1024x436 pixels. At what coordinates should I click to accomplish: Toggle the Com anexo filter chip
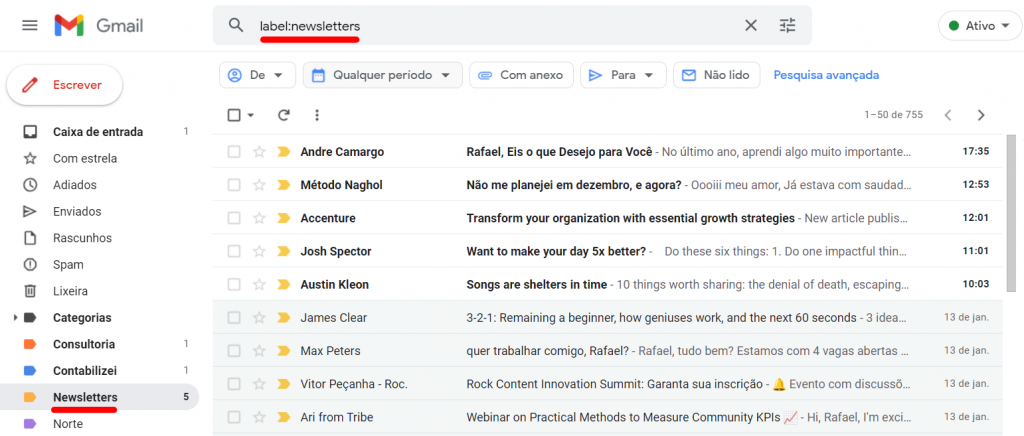click(521, 75)
